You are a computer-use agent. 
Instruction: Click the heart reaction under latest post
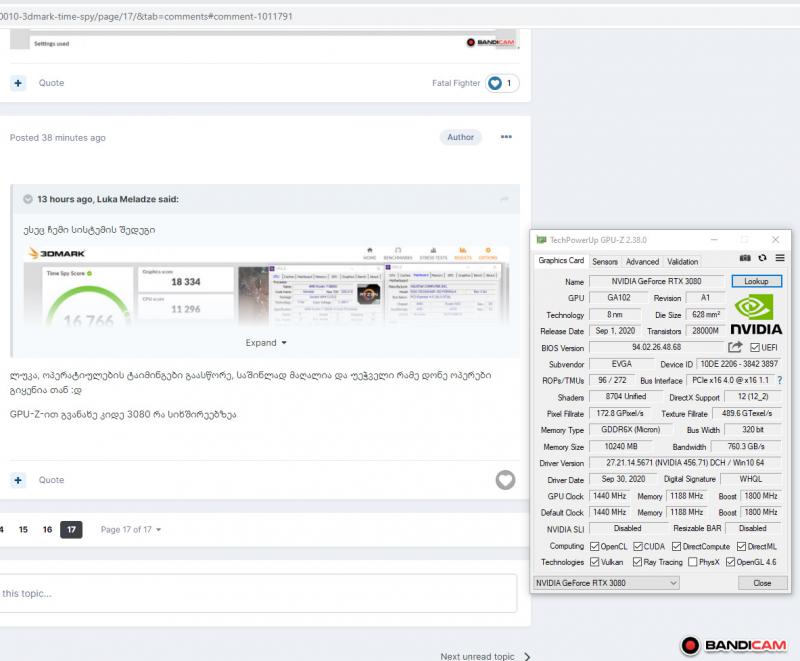505,480
